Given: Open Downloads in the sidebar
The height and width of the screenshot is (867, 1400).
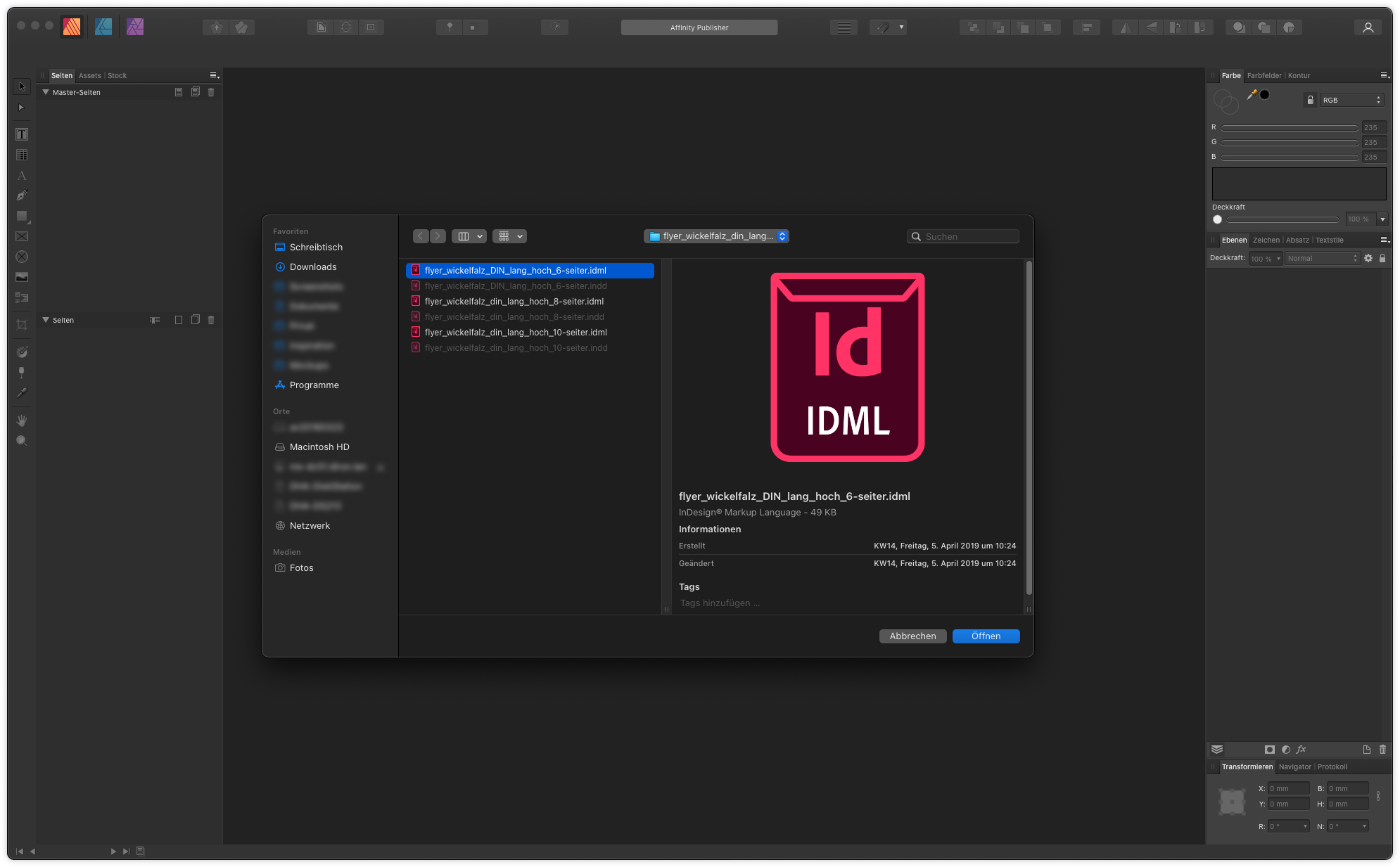Looking at the screenshot, I should click(x=313, y=266).
